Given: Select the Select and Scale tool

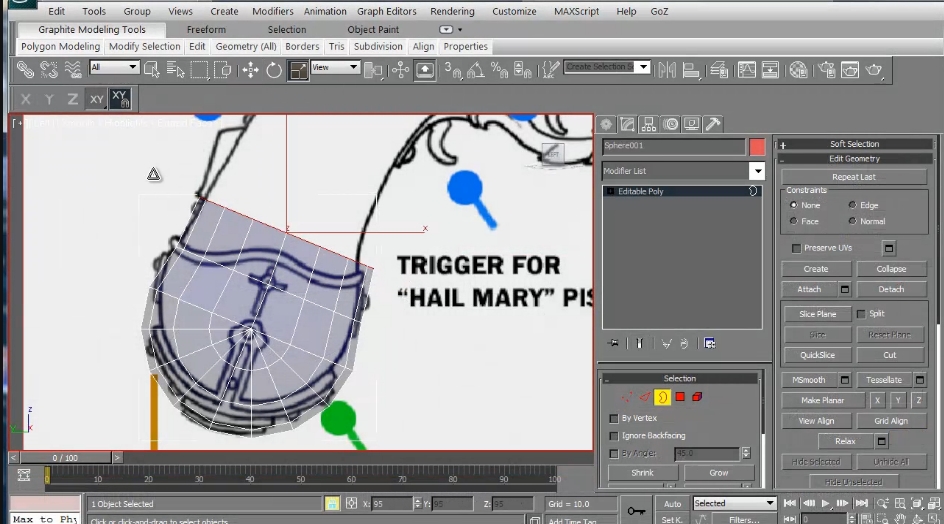Looking at the screenshot, I should 298,70.
